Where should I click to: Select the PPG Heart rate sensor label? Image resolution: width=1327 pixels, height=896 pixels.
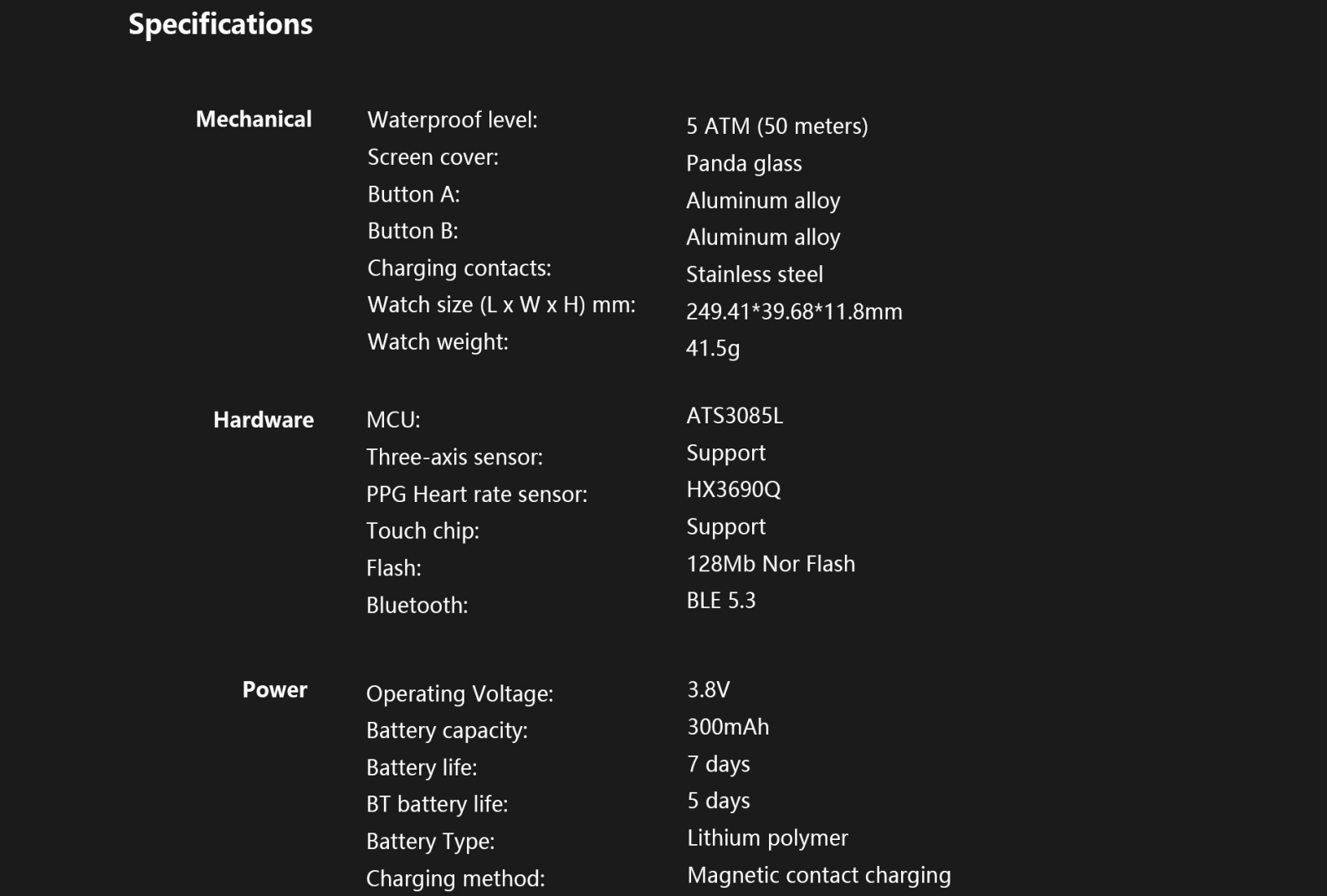(x=476, y=494)
